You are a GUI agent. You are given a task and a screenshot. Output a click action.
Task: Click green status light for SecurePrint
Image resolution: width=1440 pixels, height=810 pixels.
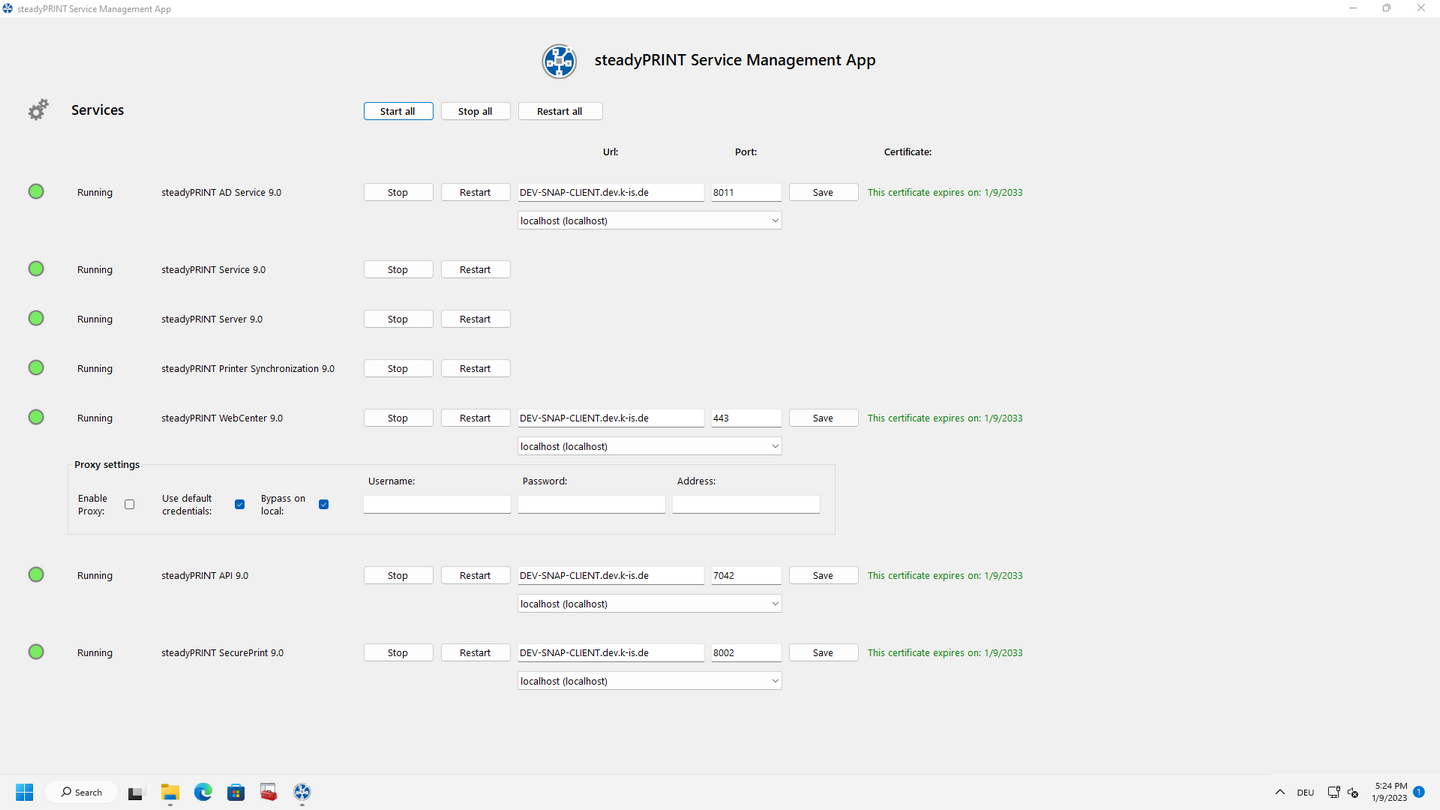pyautogui.click(x=36, y=651)
